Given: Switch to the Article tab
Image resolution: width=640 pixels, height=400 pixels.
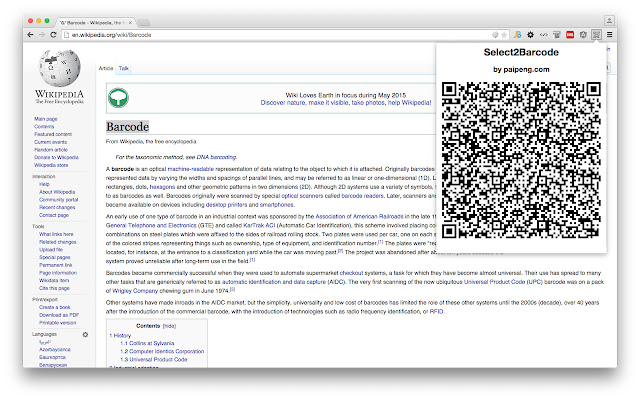Looking at the screenshot, I should 106,69.
